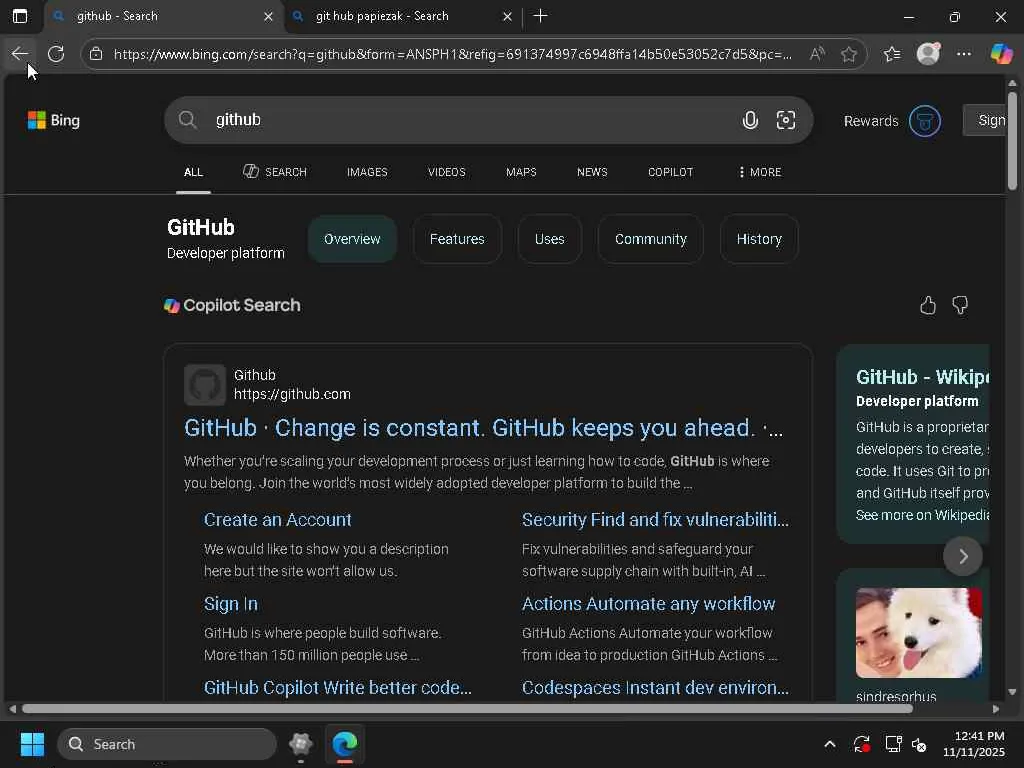Expand the MORE search filters menu
This screenshot has height=768, width=1024.
coord(760,172)
